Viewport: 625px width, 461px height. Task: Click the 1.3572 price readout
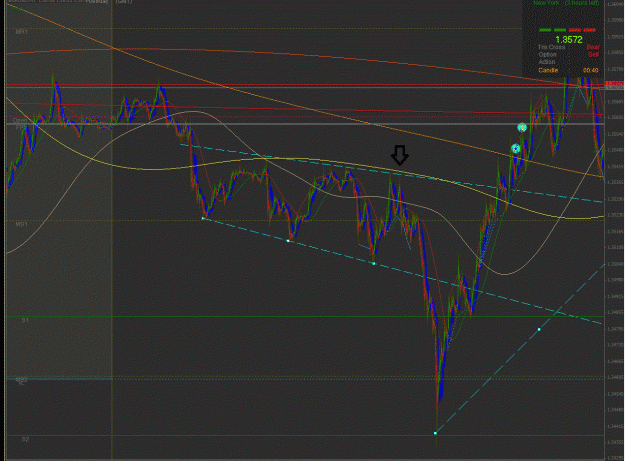coord(569,39)
